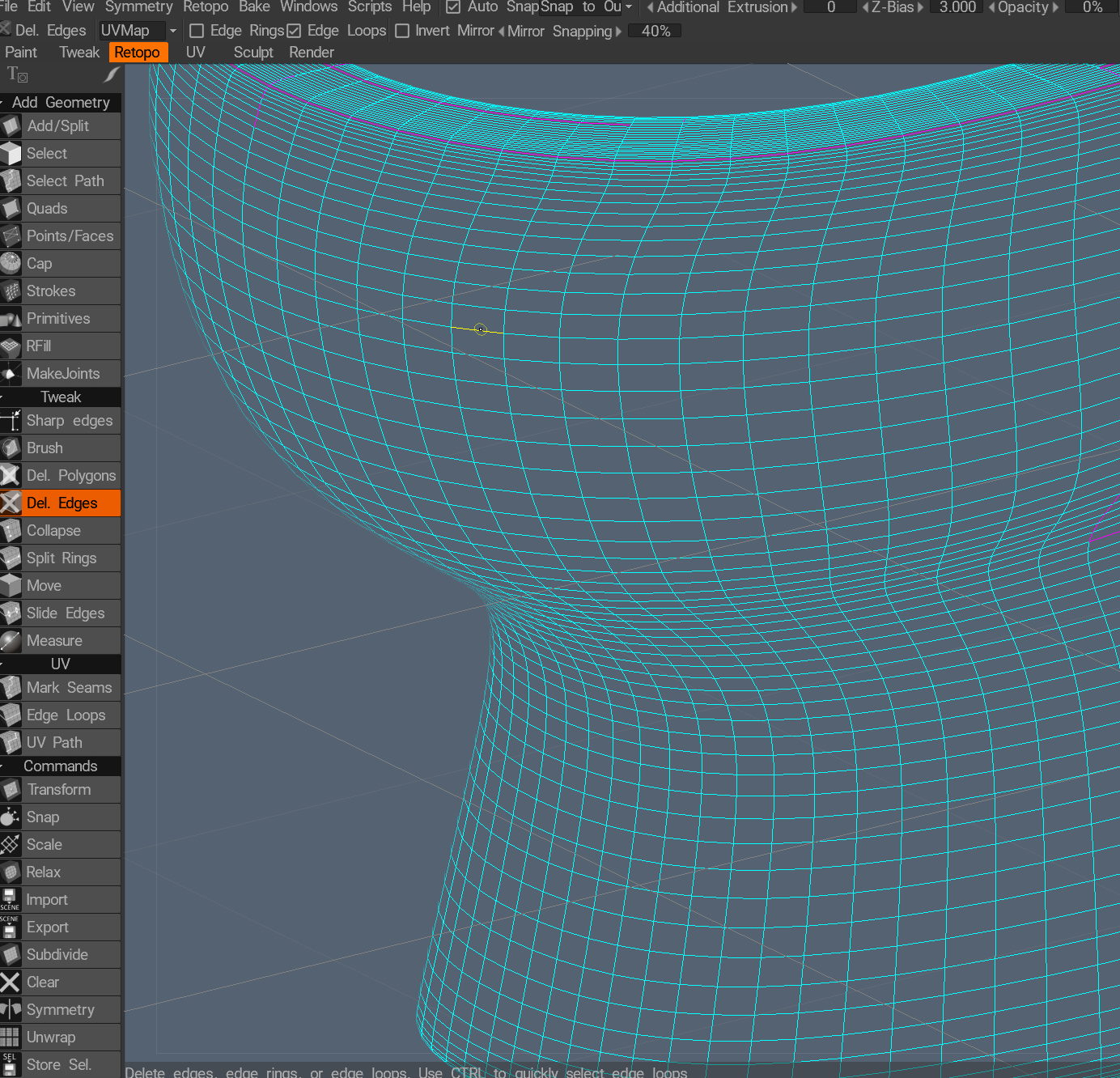
Task: Toggle the Edge Loops checkbox
Action: pos(294,32)
